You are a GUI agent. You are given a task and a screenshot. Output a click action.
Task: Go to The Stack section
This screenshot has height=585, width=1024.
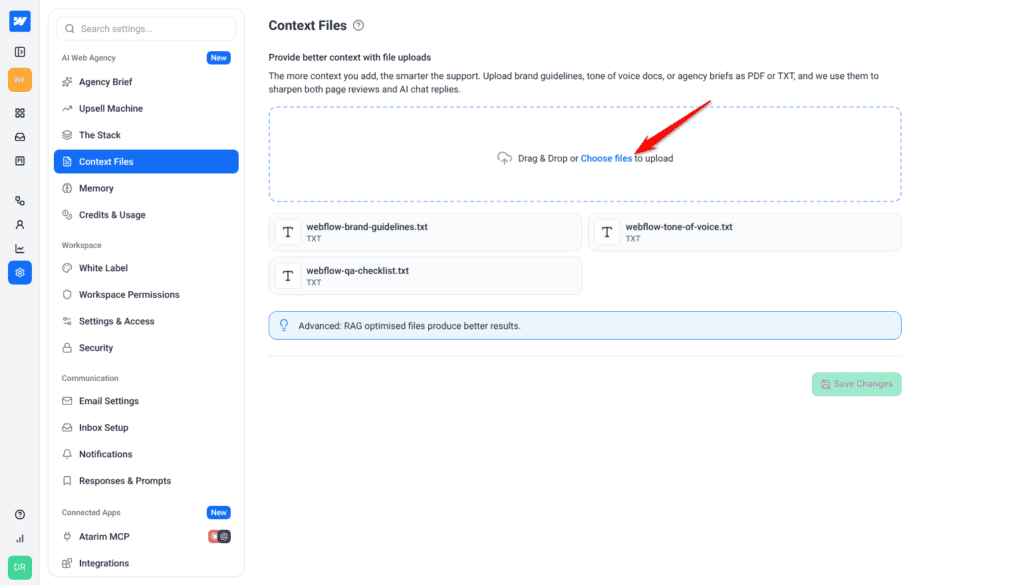[146, 135]
